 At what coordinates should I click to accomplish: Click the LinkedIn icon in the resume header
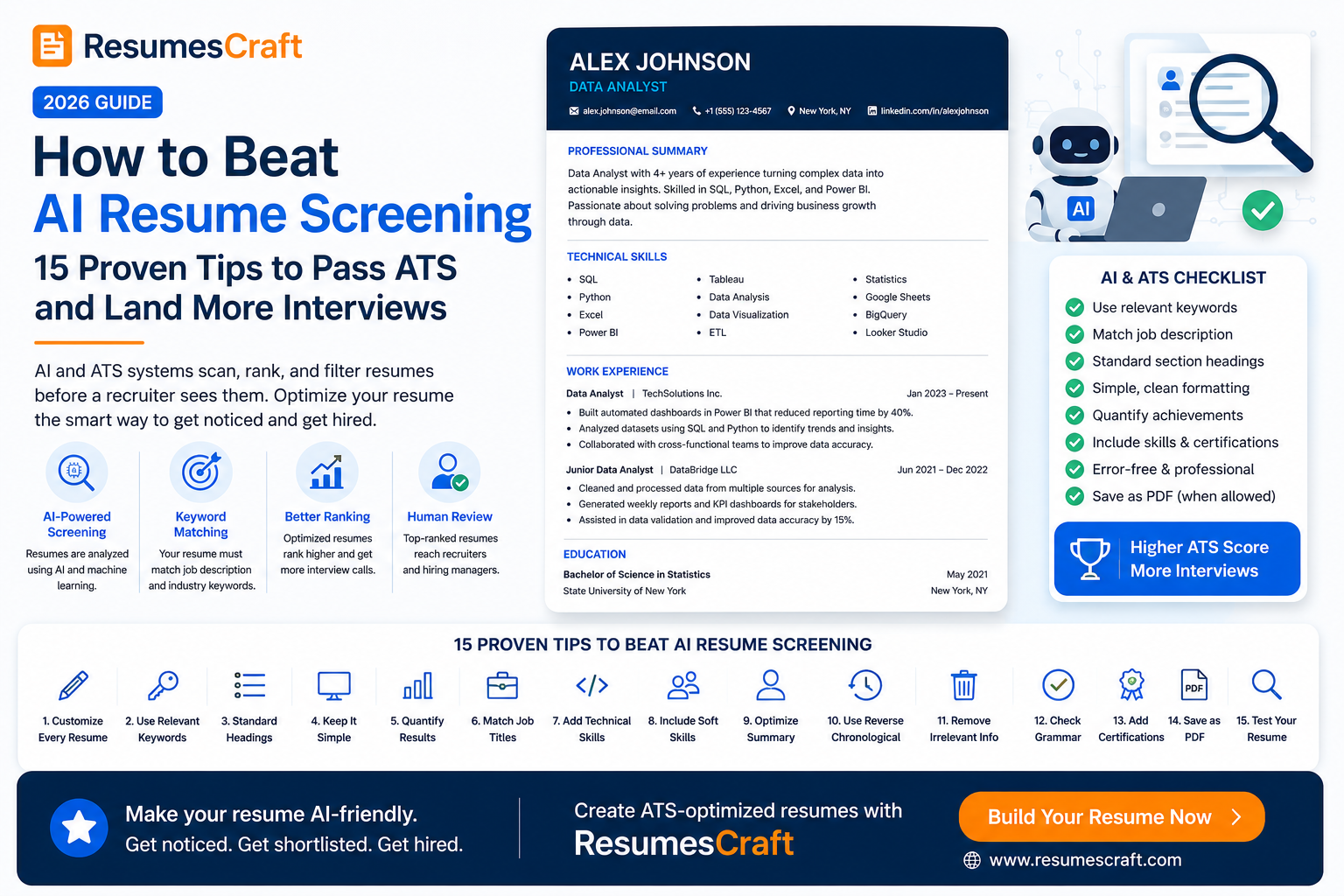[x=871, y=111]
